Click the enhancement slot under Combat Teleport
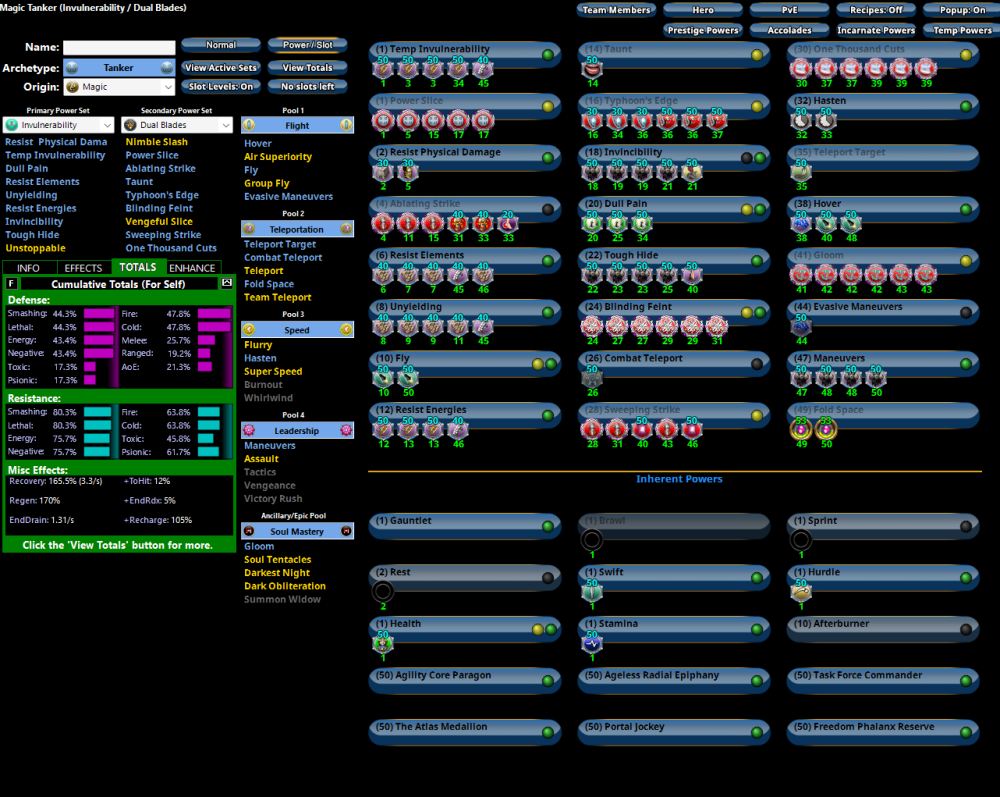Screen dimensions: 1000x797 [592, 377]
